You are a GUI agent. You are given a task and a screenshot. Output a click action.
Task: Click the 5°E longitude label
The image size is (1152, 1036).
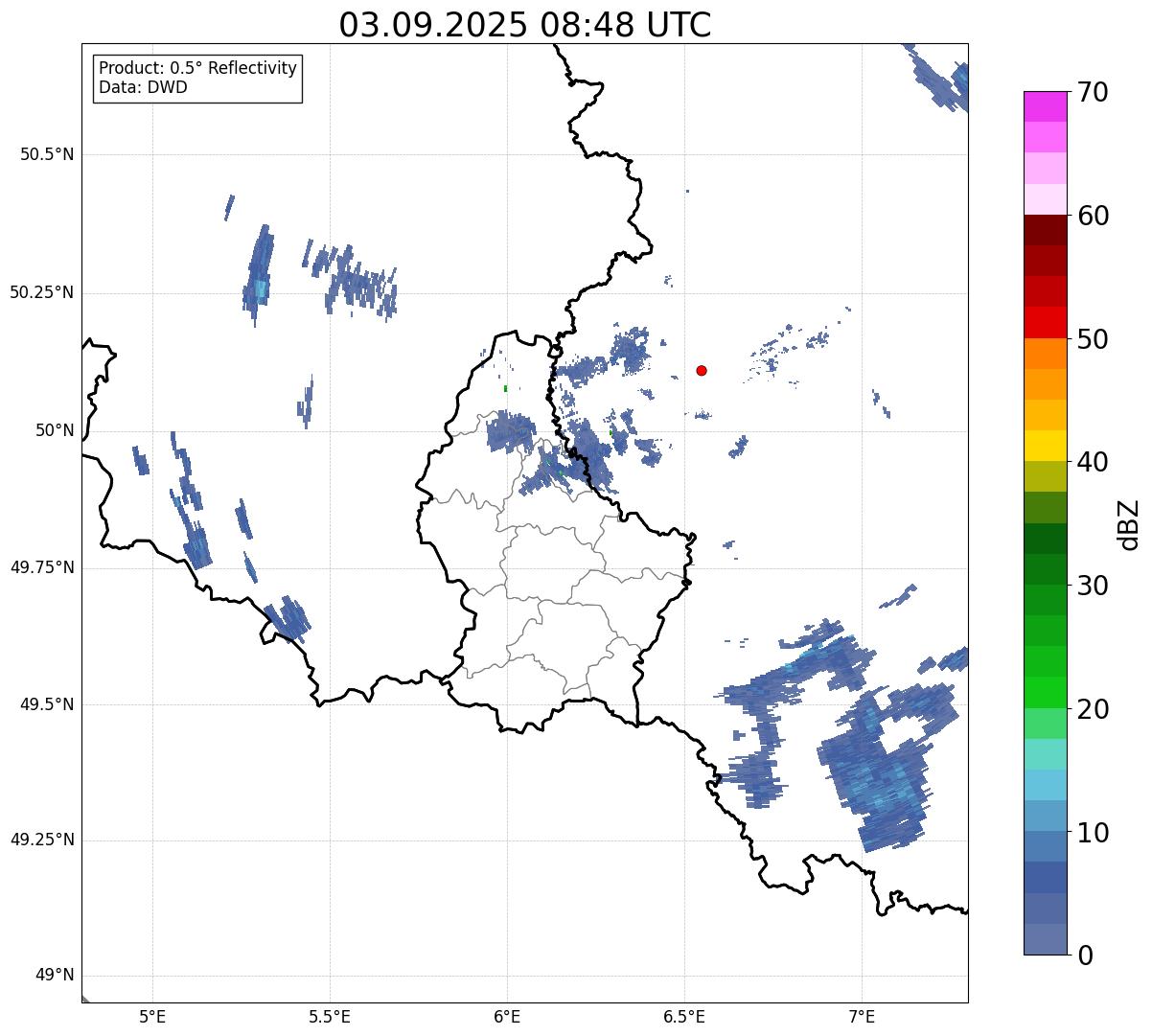pyautogui.click(x=152, y=1016)
